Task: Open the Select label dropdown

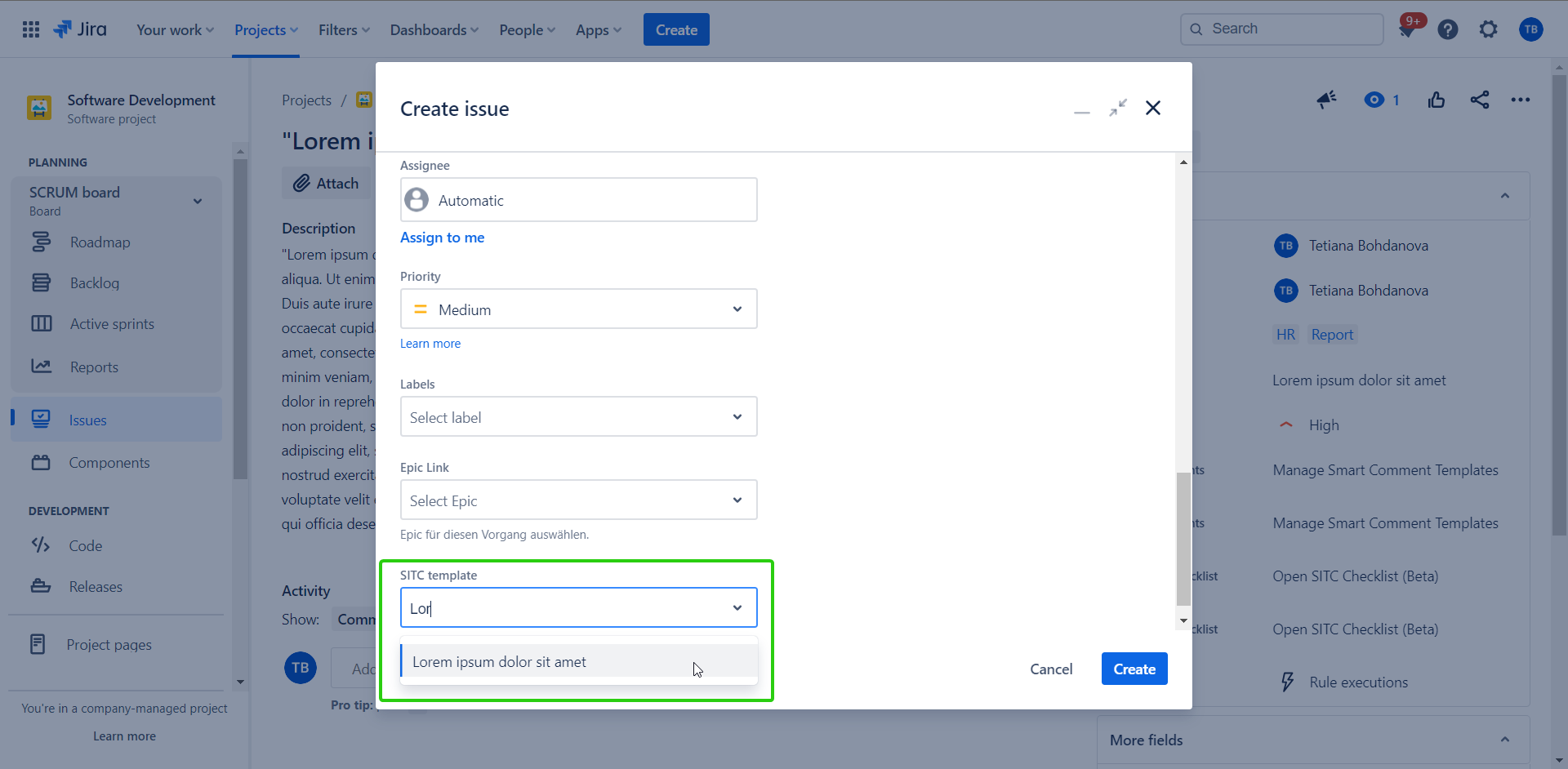Action: pos(578,417)
